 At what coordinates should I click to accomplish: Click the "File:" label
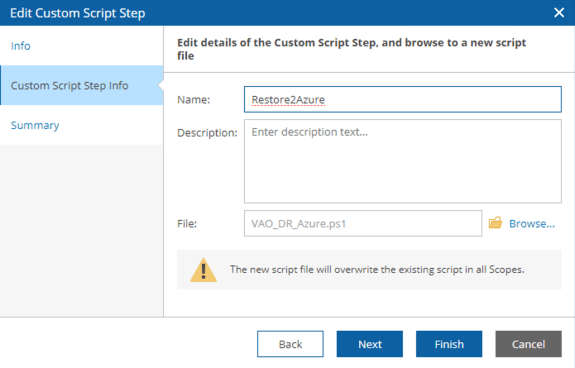pyautogui.click(x=187, y=224)
